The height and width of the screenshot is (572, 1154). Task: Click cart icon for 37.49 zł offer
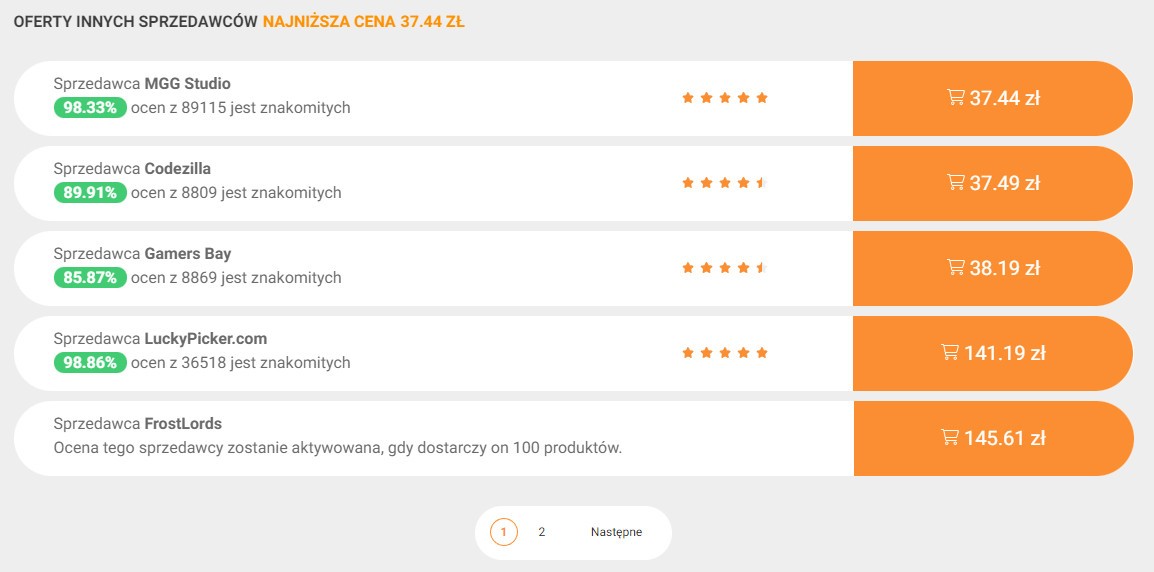pos(955,183)
